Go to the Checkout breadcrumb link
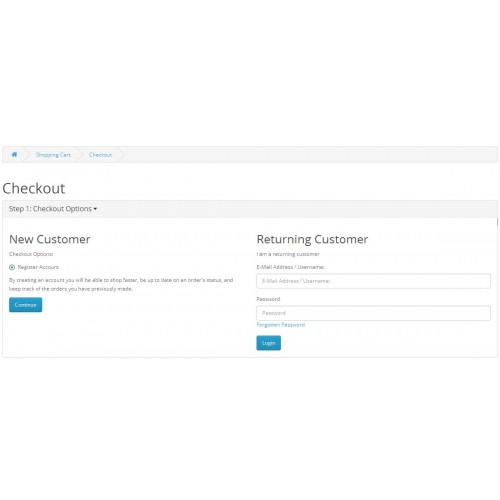500x500 pixels. 100,155
